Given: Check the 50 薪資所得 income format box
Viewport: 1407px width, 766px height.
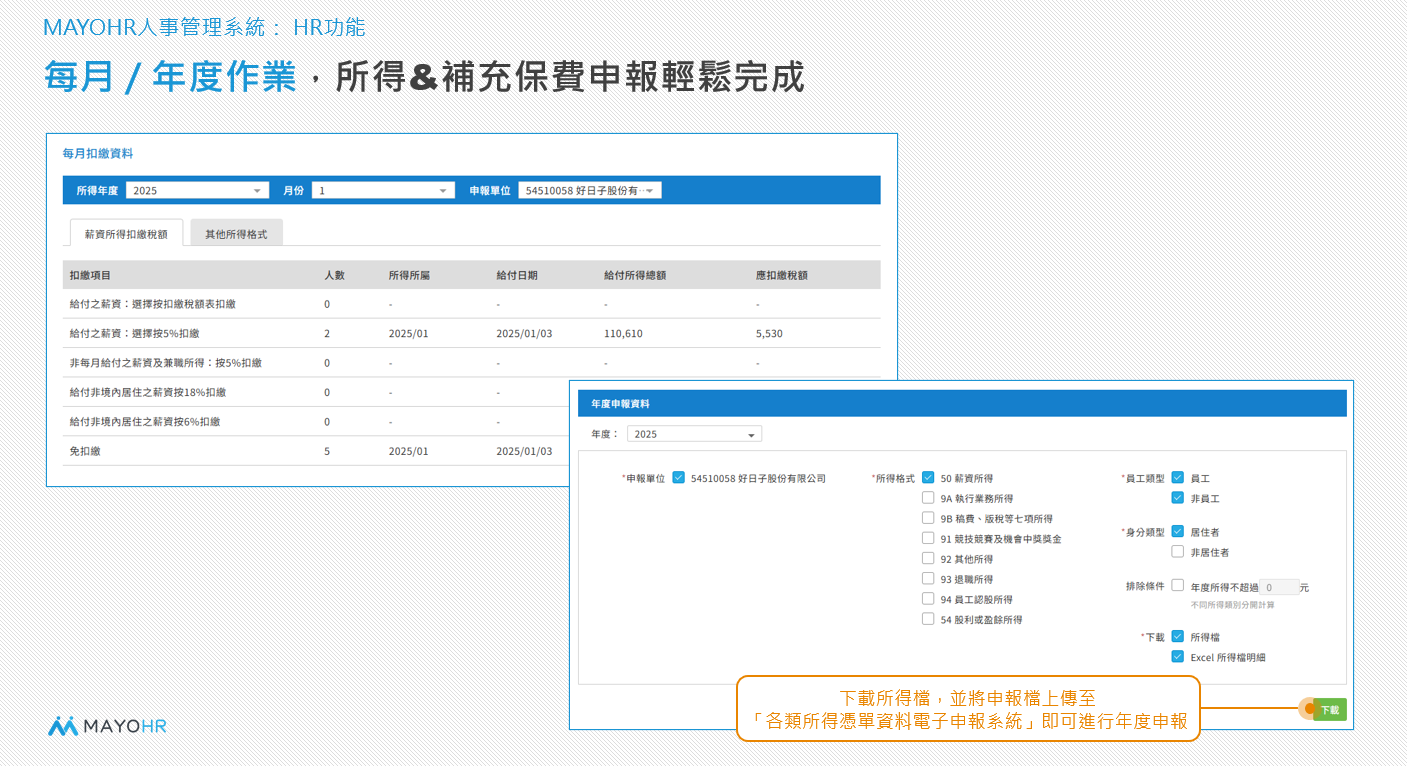Looking at the screenshot, I should click(x=928, y=478).
